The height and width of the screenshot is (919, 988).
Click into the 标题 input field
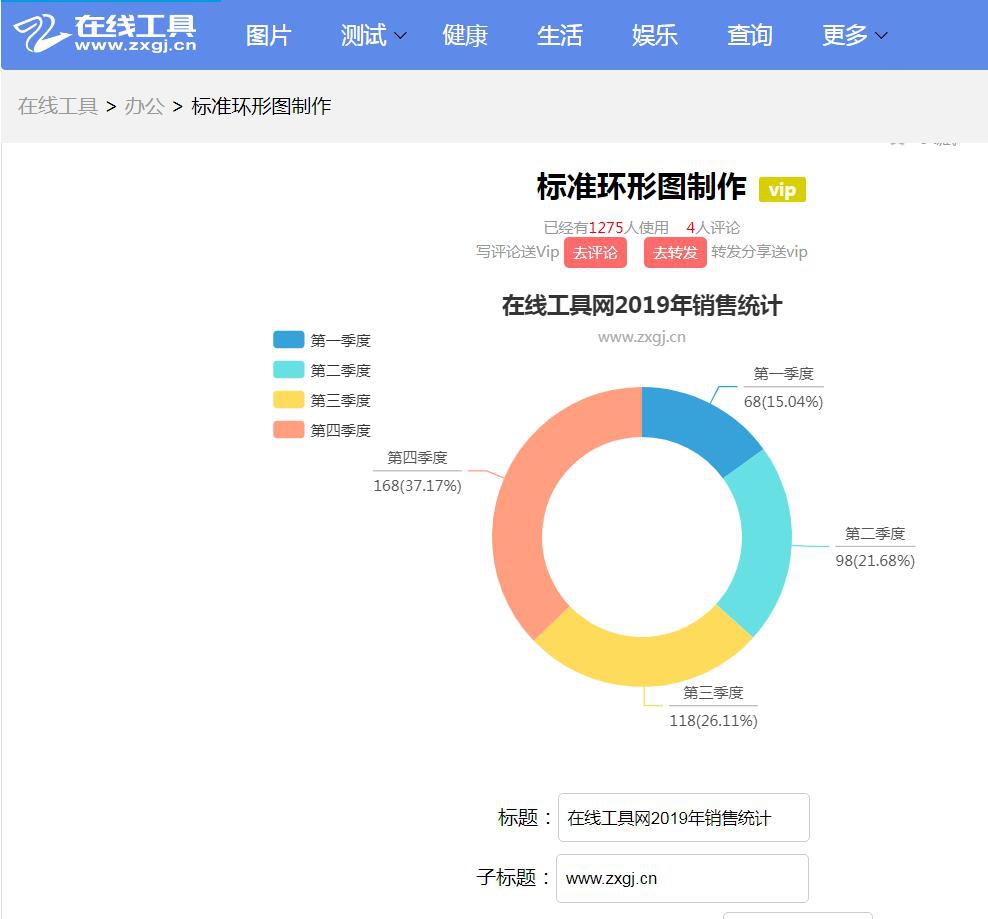pyautogui.click(x=683, y=818)
